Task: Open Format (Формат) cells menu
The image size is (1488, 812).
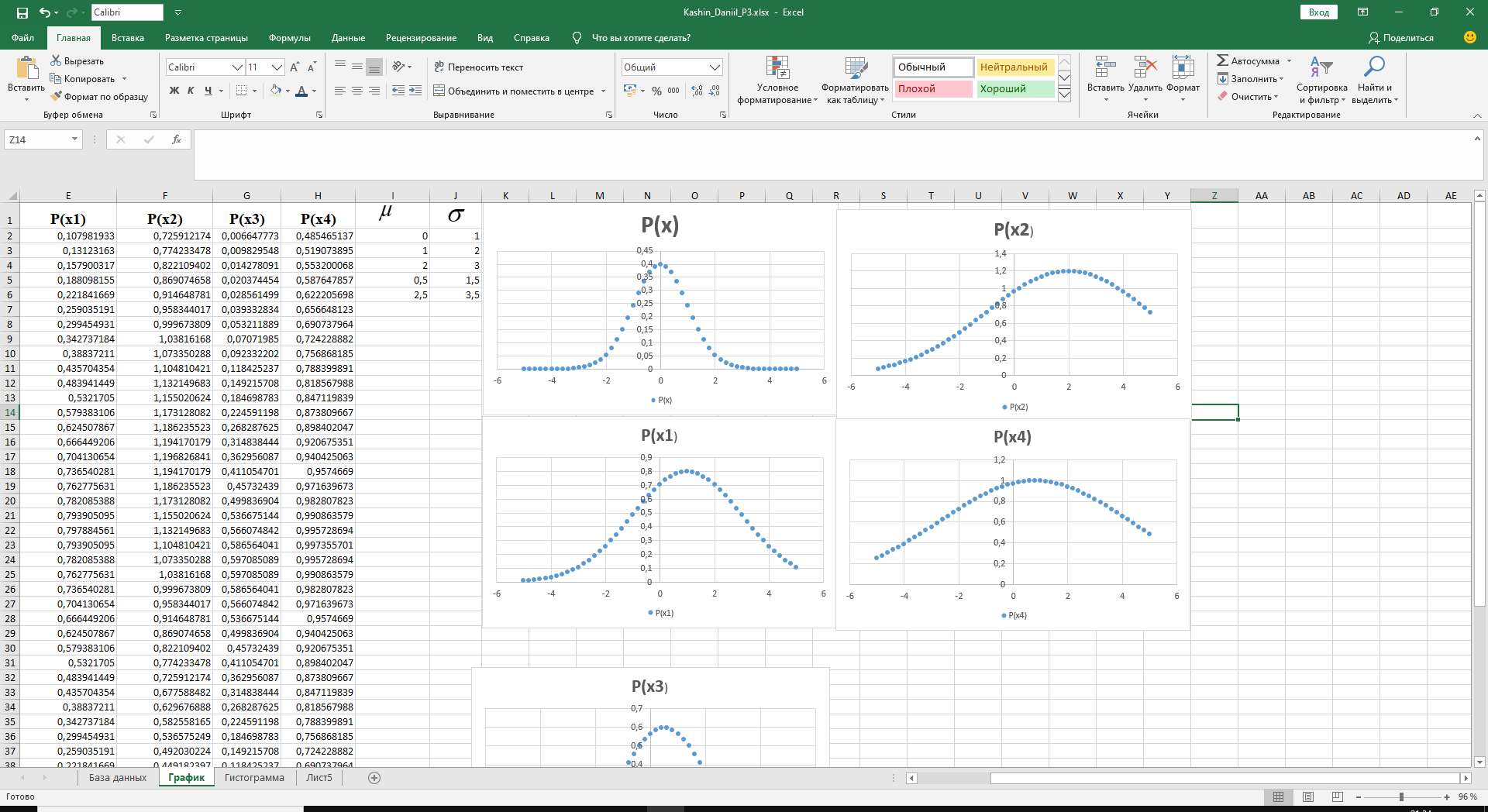Action: click(x=1183, y=78)
